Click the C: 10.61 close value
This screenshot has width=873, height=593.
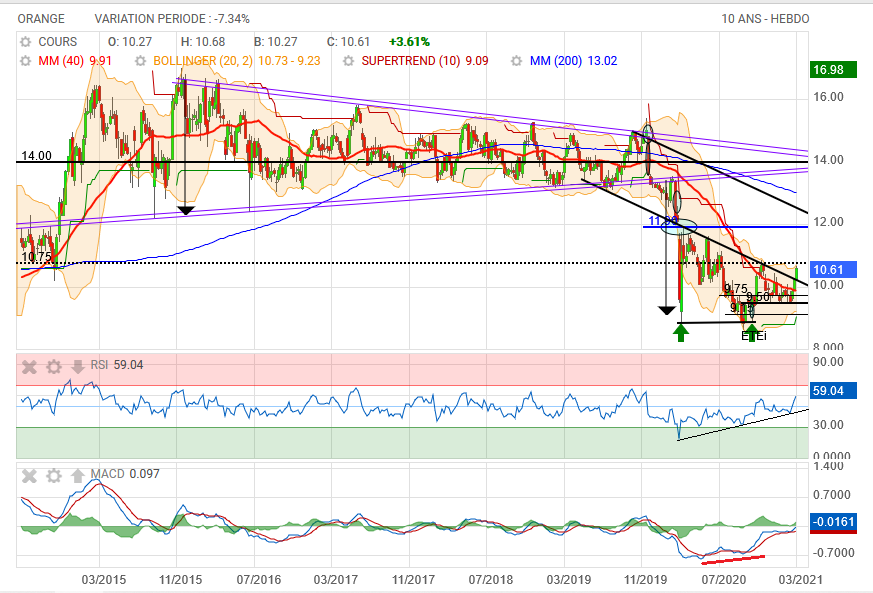pos(348,42)
